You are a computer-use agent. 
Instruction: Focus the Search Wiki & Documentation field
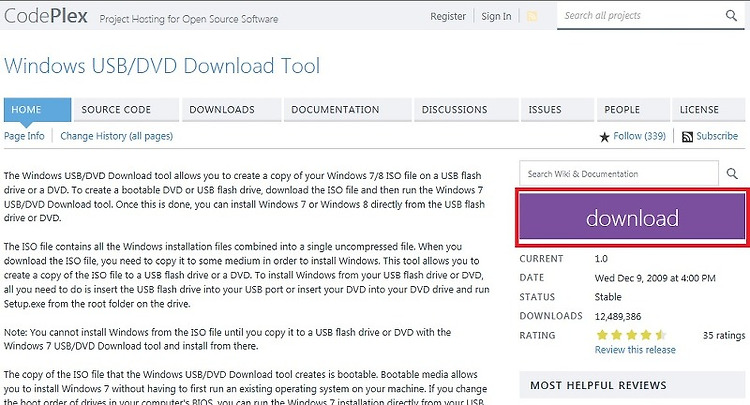tap(619, 174)
